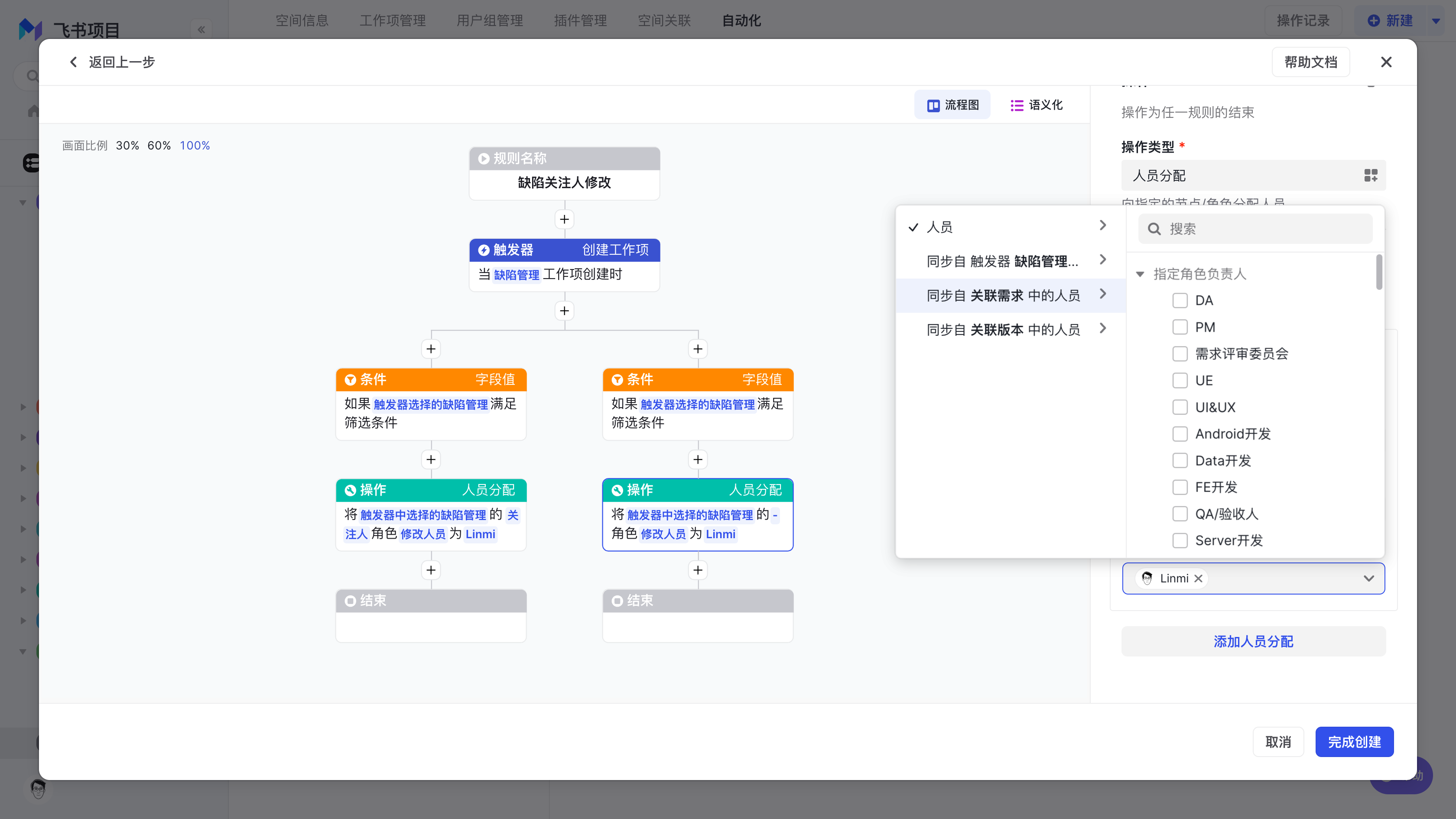This screenshot has height=819, width=1456.
Task: Click the 搜索 search field
Action: (x=1255, y=229)
